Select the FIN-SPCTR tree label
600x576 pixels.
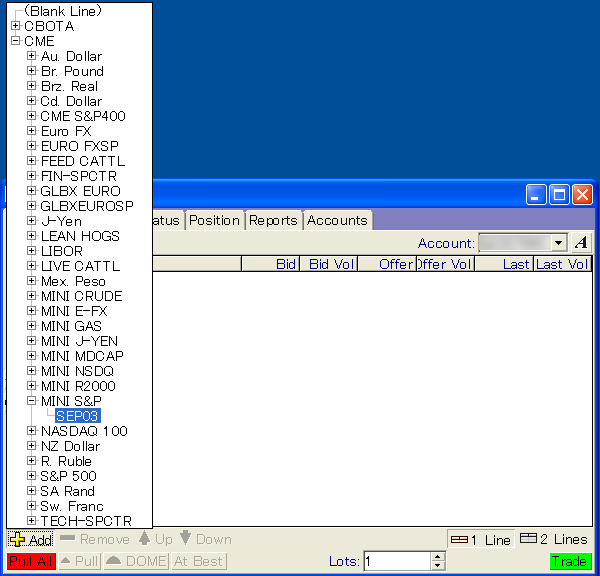[x=79, y=176]
